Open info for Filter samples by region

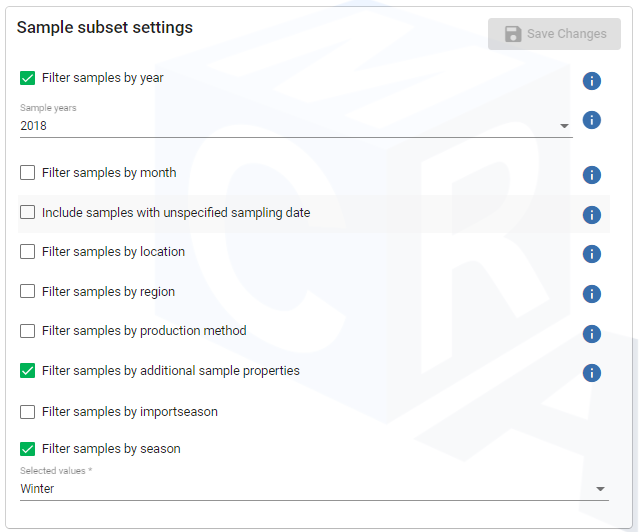[591, 294]
